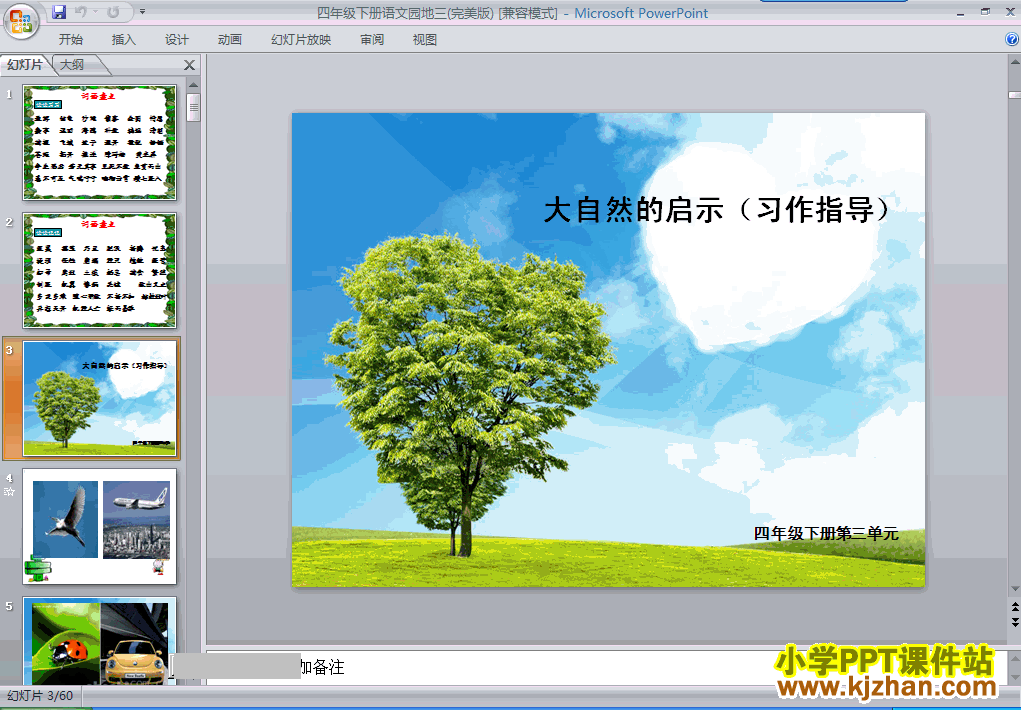Image resolution: width=1021 pixels, height=710 pixels.
Task: Switch to the 动画 ribbon tab
Action: point(229,40)
